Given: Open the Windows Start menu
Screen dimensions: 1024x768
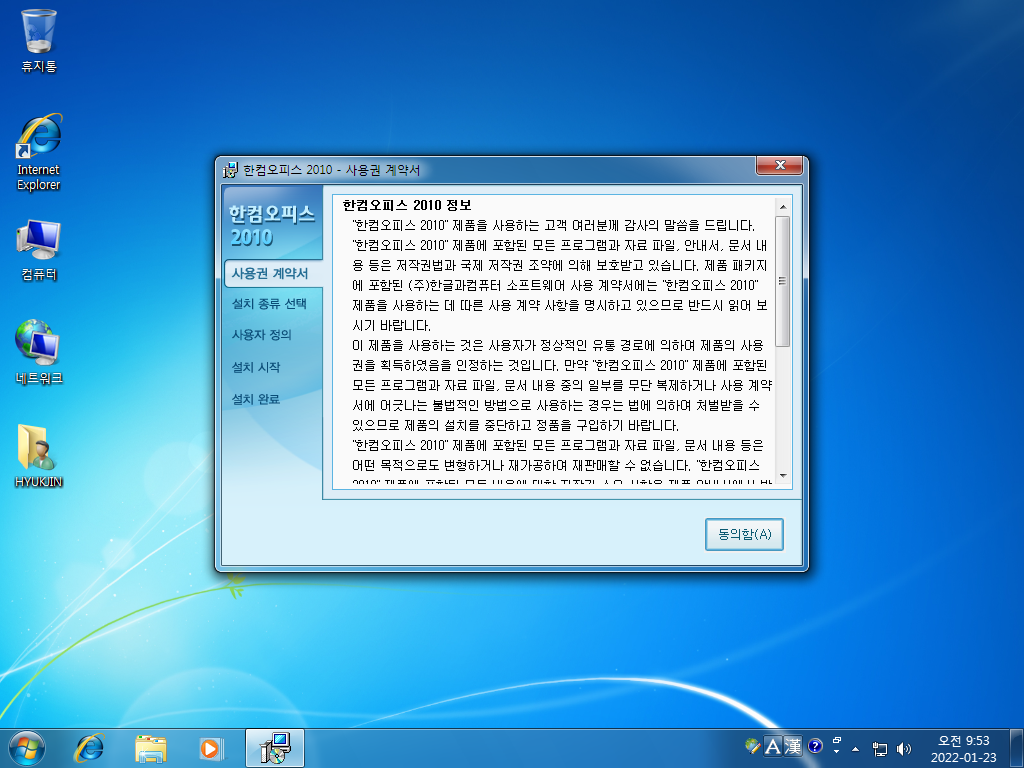Looking at the screenshot, I should point(27,748).
